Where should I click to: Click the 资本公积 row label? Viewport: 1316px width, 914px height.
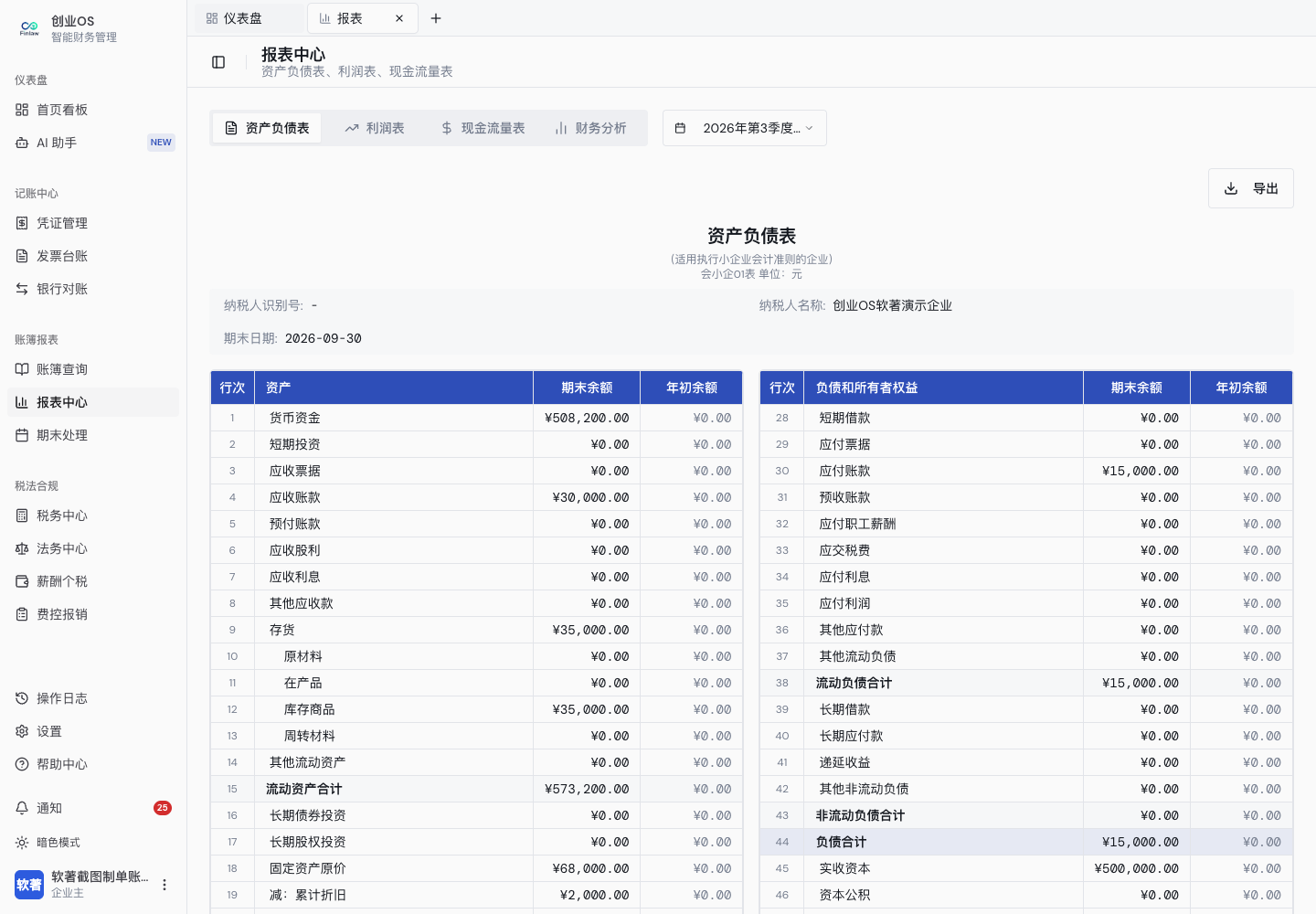pos(845,895)
